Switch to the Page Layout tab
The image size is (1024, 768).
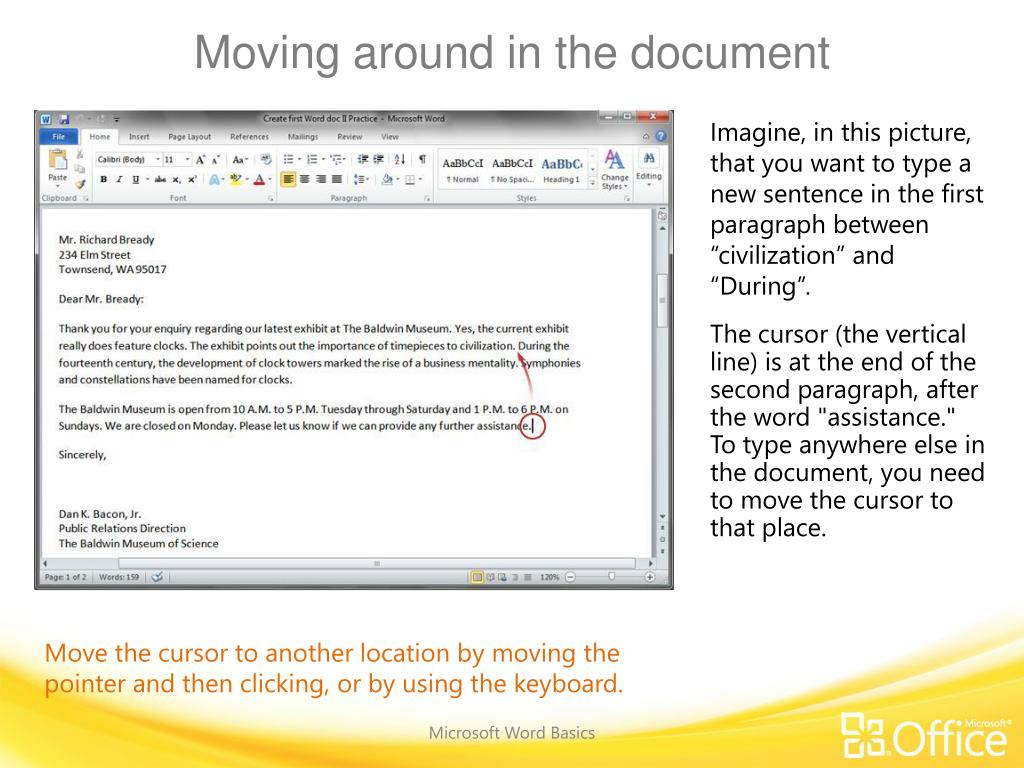click(x=189, y=137)
